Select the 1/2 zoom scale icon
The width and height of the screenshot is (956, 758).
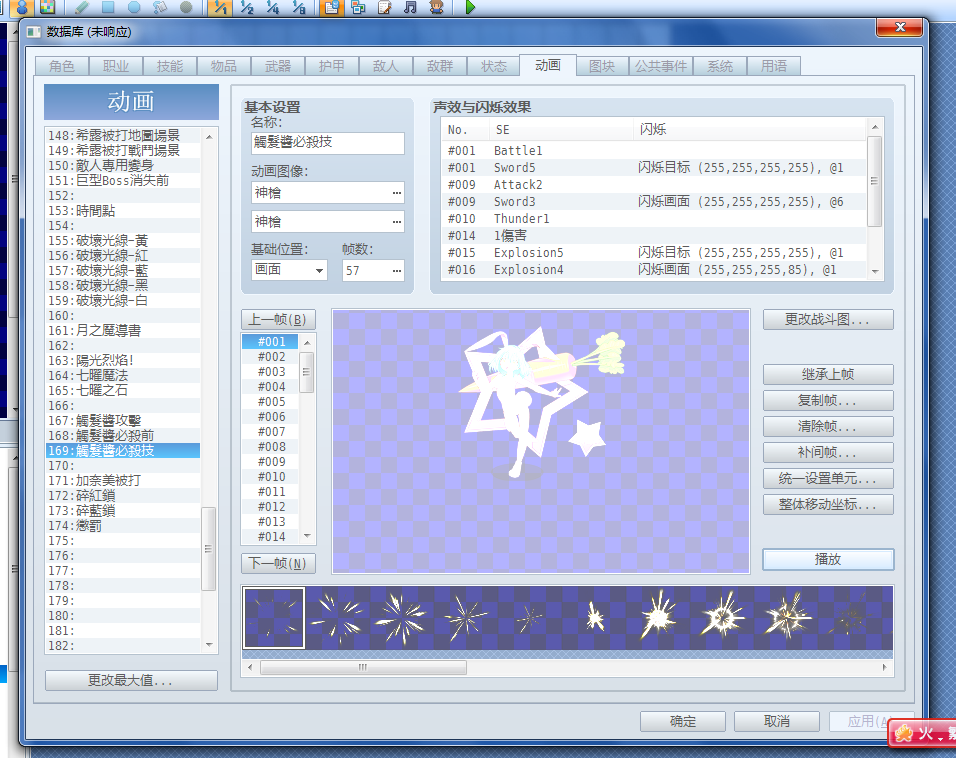[x=246, y=7]
